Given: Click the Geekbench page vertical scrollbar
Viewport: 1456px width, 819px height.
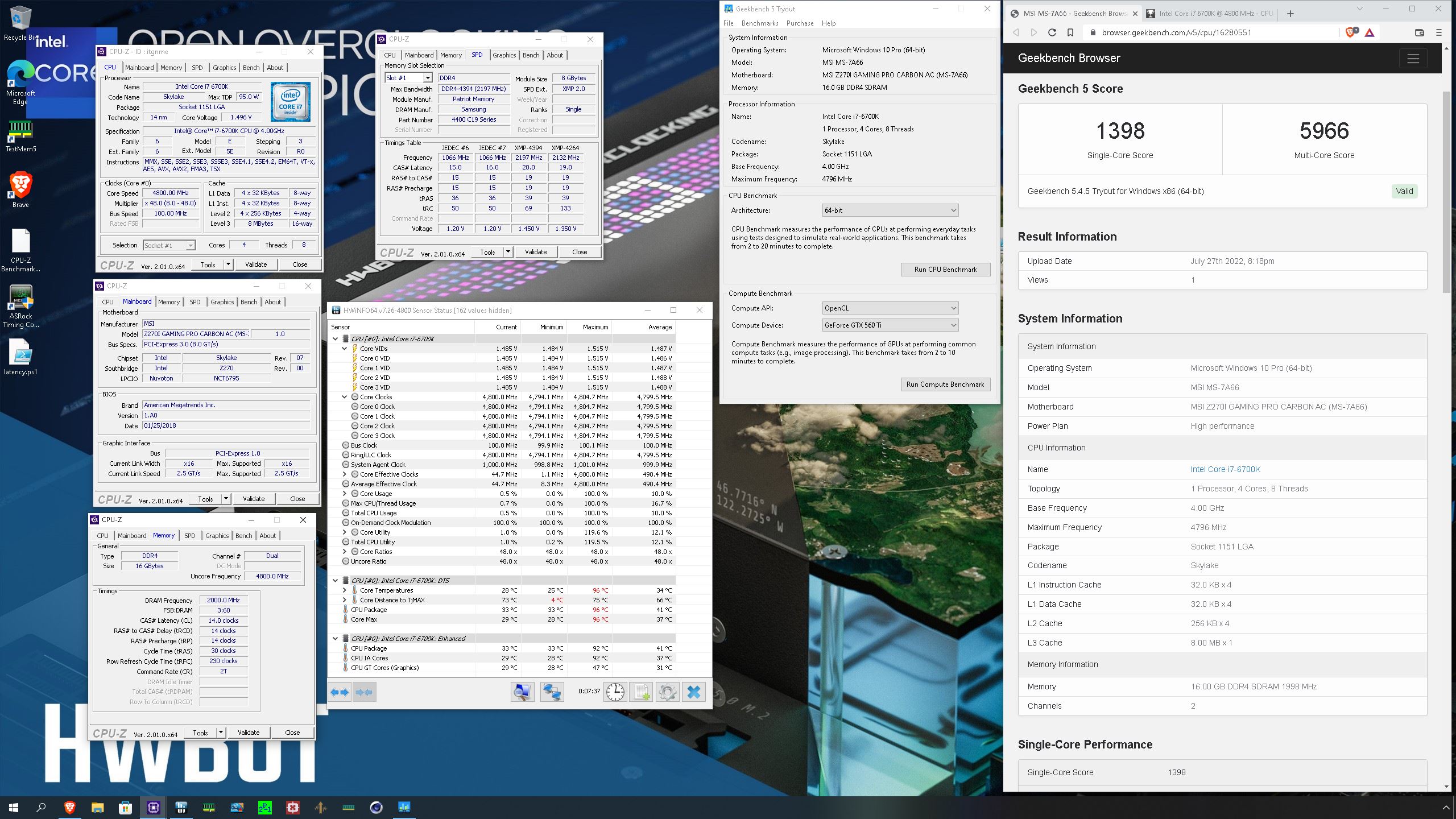Looking at the screenshot, I should click(1447, 193).
